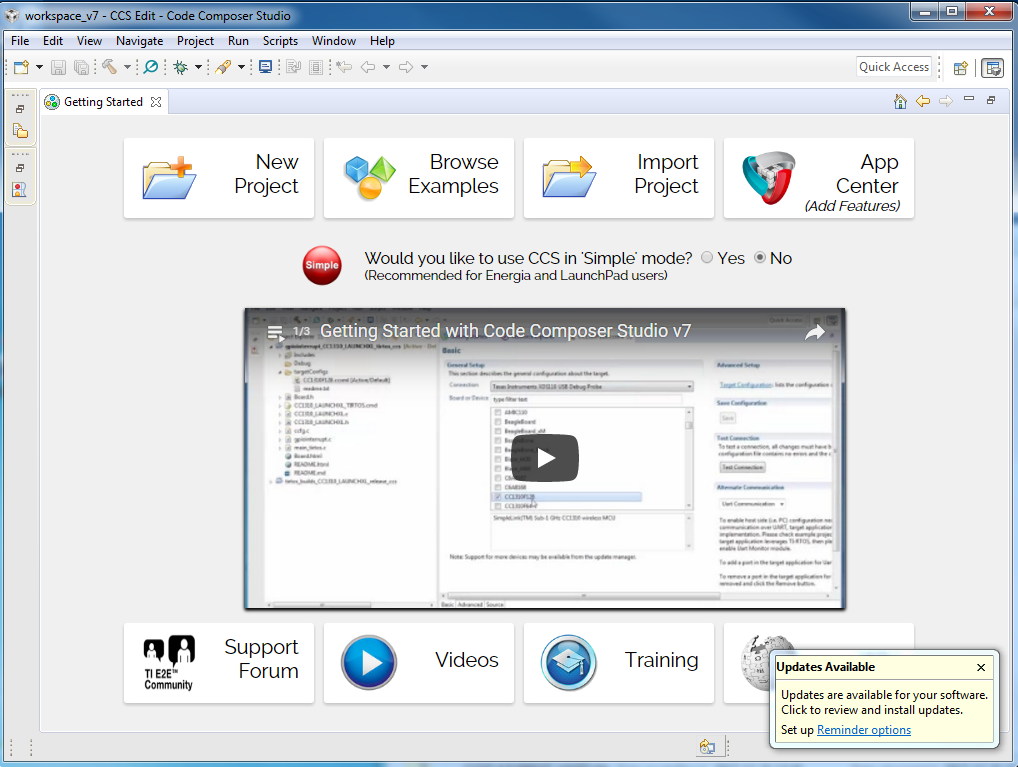
Task: Open the Window menu
Action: [x=334, y=40]
